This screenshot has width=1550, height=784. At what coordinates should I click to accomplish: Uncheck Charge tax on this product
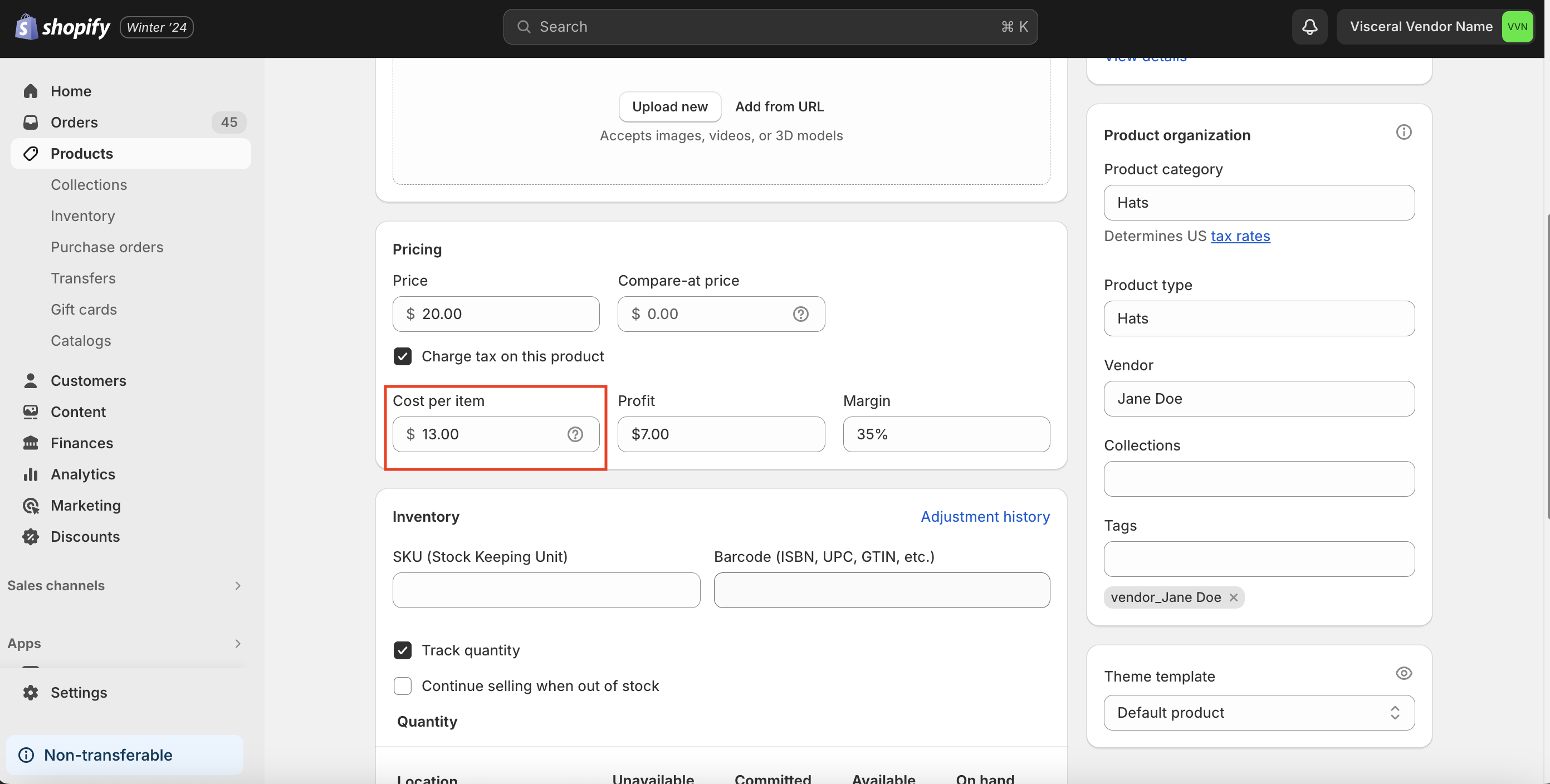click(x=403, y=356)
